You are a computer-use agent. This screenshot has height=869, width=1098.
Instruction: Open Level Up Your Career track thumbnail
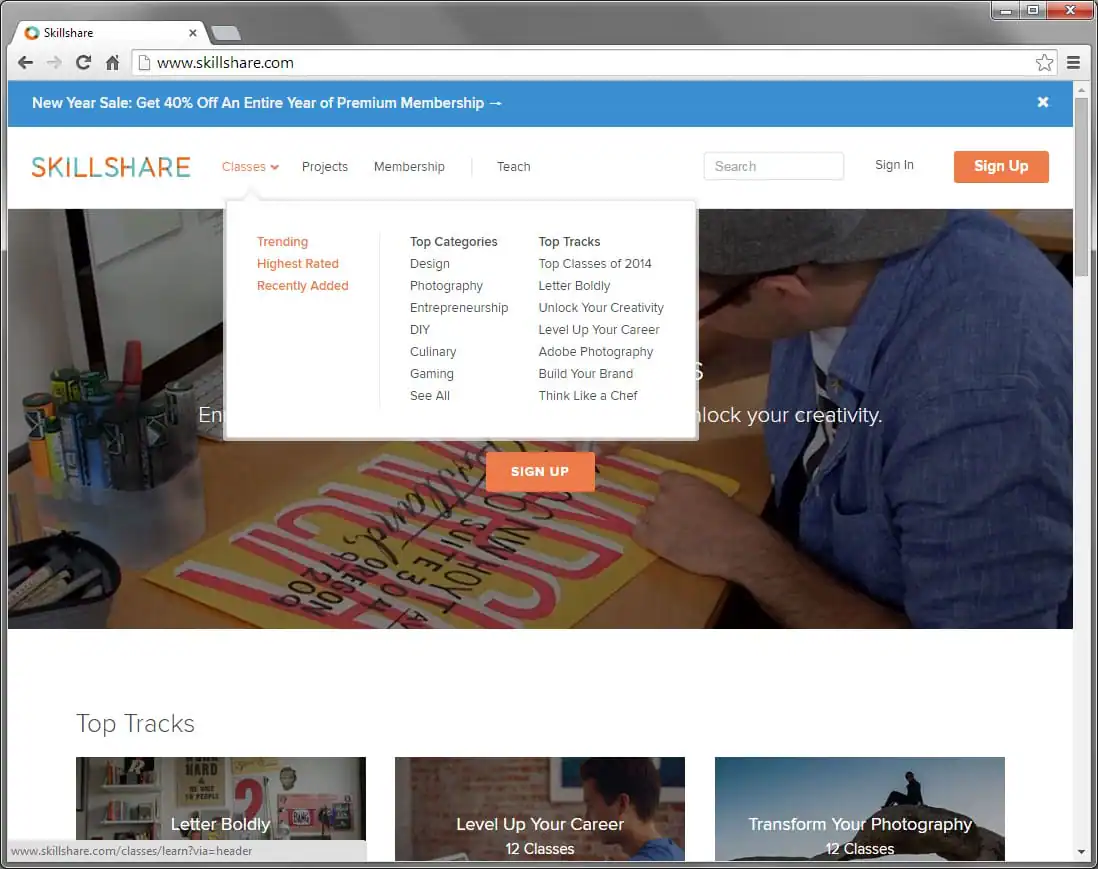tap(540, 808)
